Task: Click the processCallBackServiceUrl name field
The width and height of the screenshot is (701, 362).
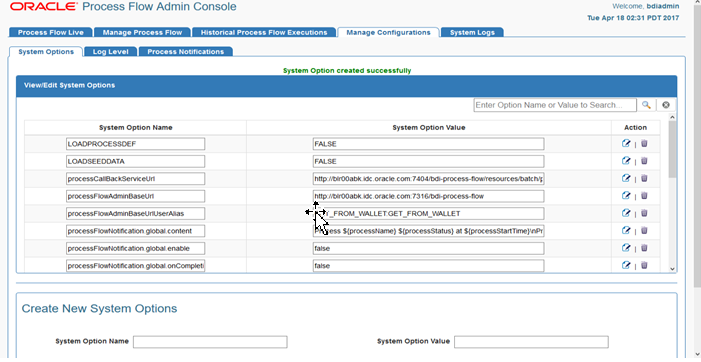Action: tap(135, 179)
